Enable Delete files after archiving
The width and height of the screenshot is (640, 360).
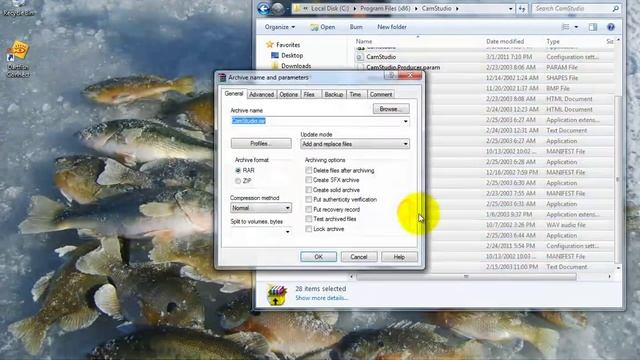point(309,170)
